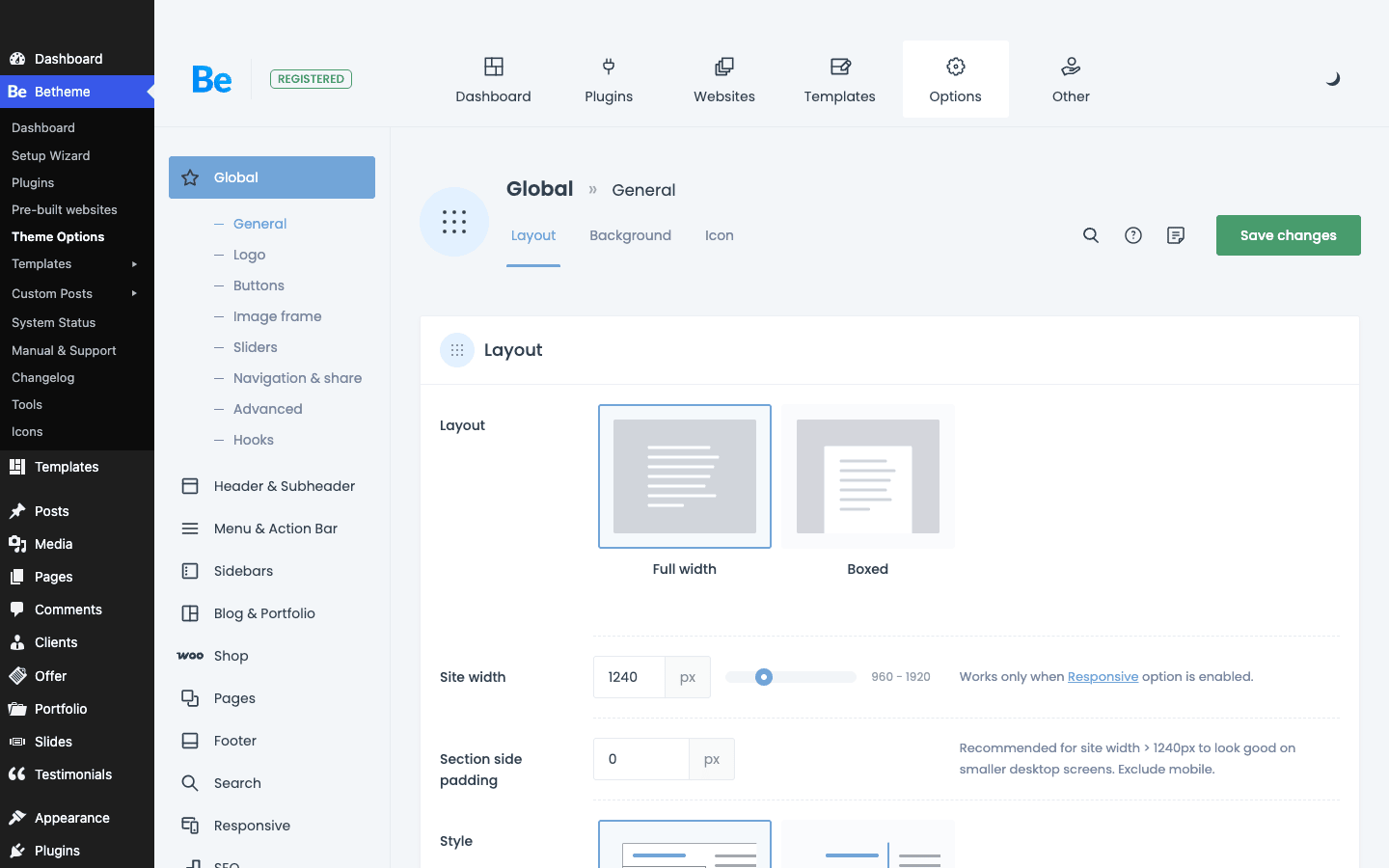Select the first Style layout thumbnail
This screenshot has width=1389, height=868.
(x=685, y=844)
